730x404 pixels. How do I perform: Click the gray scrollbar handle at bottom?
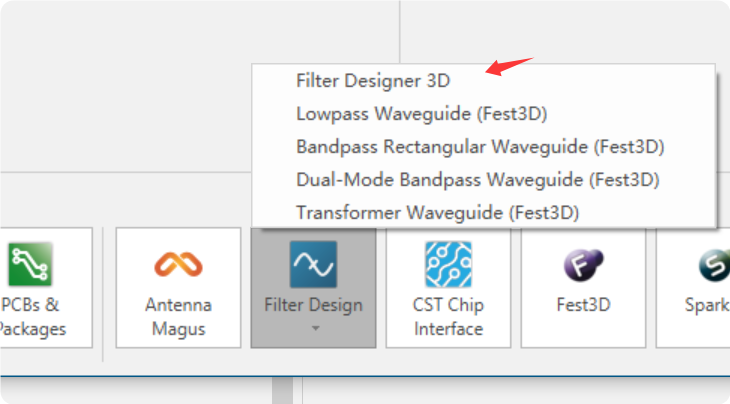[x=283, y=390]
